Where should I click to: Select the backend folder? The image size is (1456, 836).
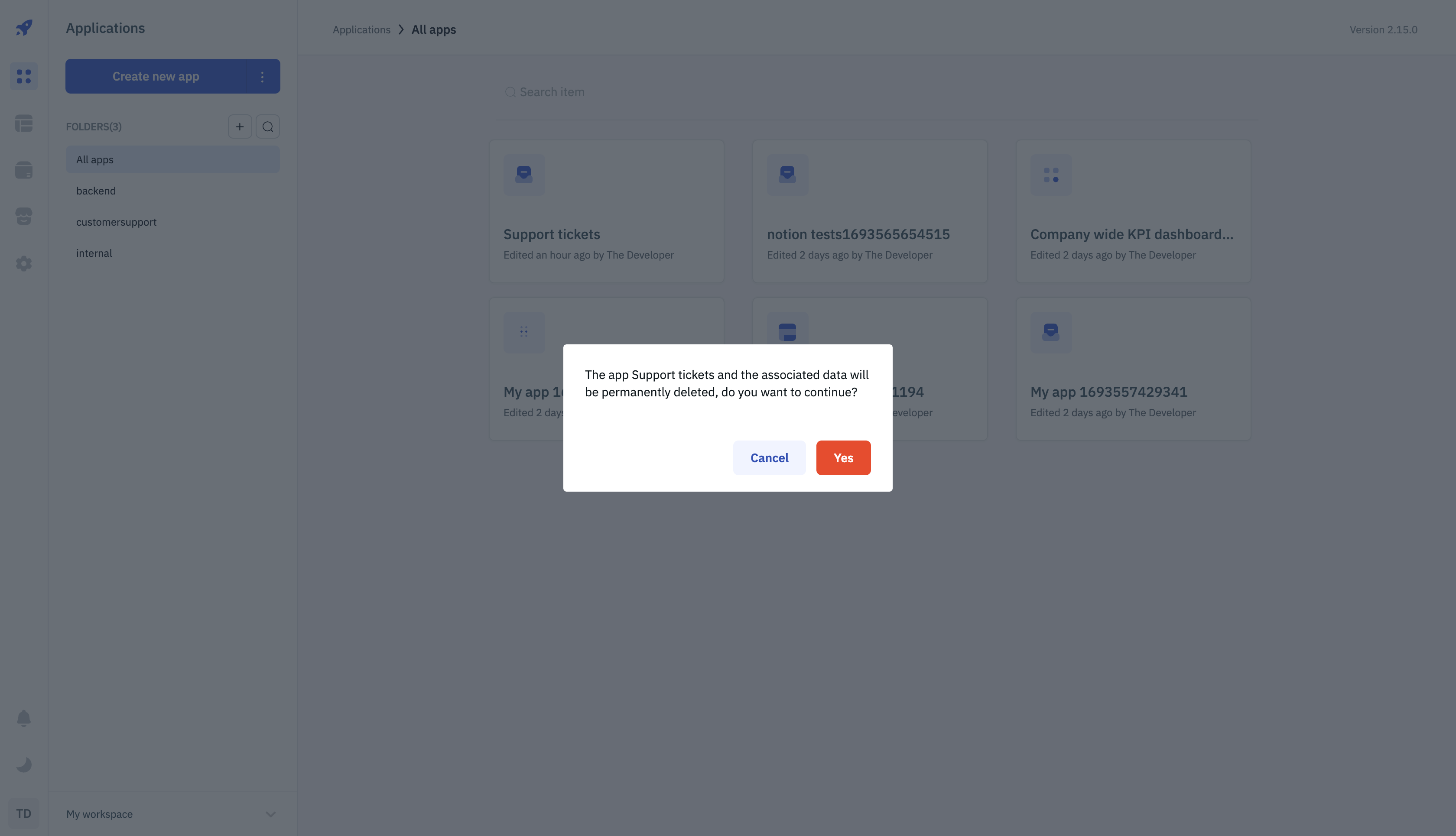96,191
